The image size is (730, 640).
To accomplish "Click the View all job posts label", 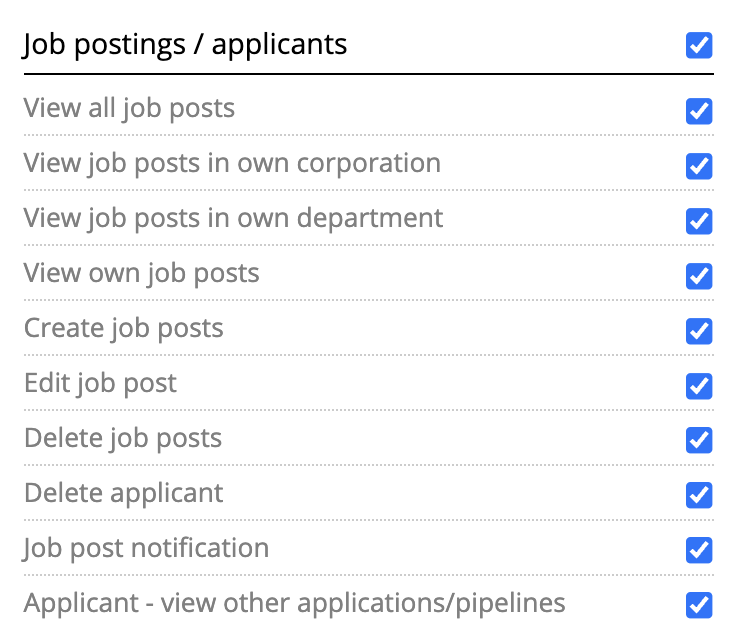I will pos(129,108).
